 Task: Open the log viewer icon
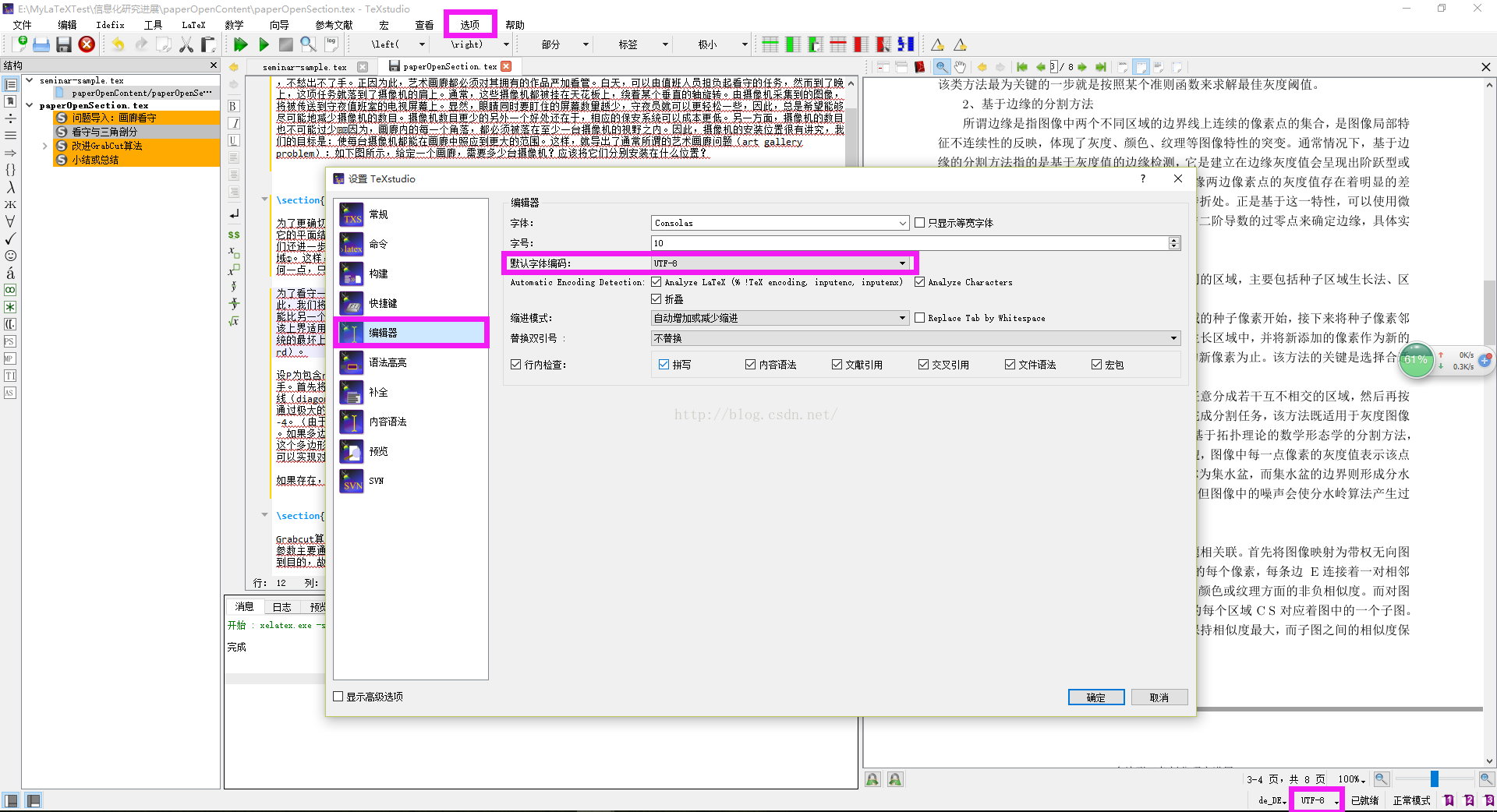pos(331,44)
